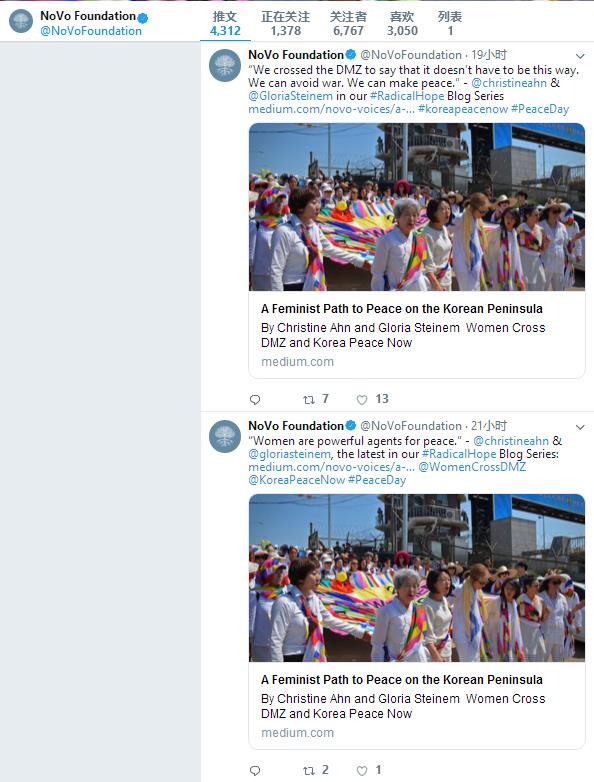Open the 列表 tab
Viewport: 594px width, 782px height.
tap(450, 24)
